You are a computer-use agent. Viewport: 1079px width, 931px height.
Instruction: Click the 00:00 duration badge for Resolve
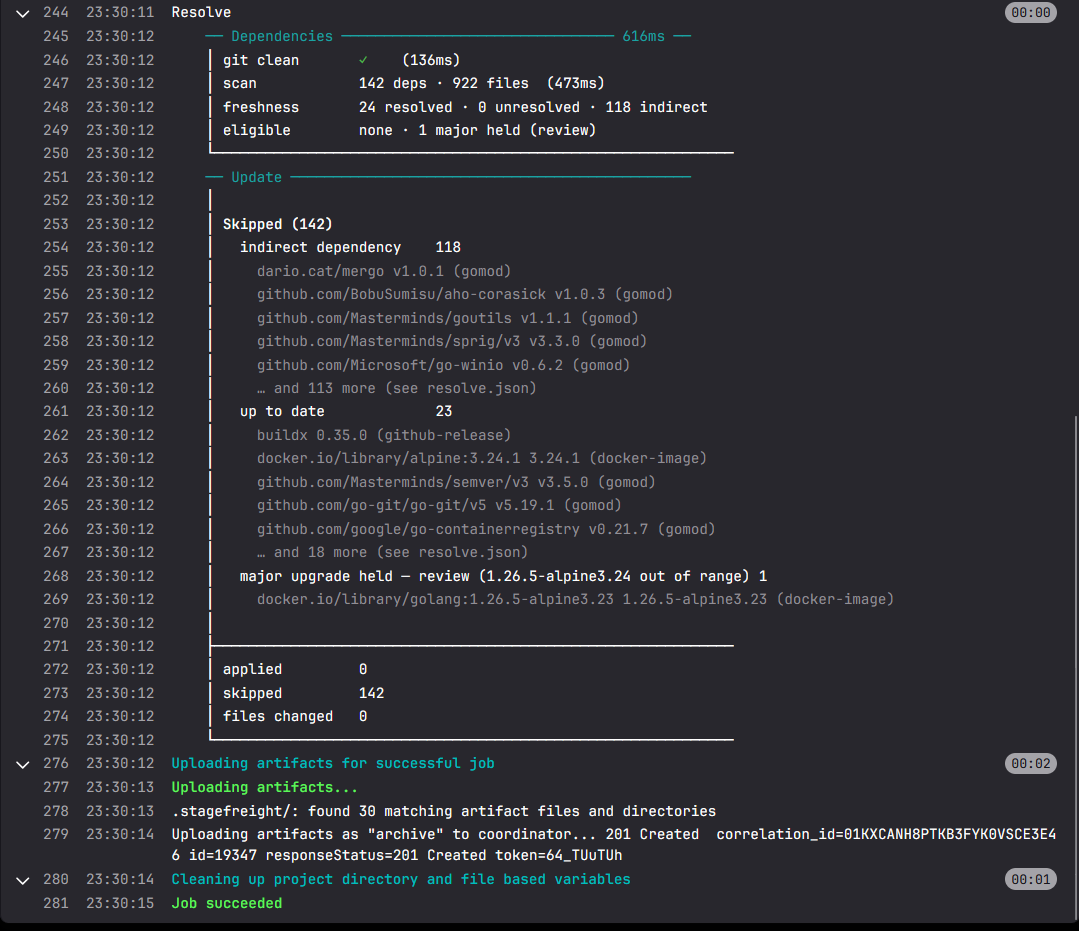click(x=1030, y=12)
